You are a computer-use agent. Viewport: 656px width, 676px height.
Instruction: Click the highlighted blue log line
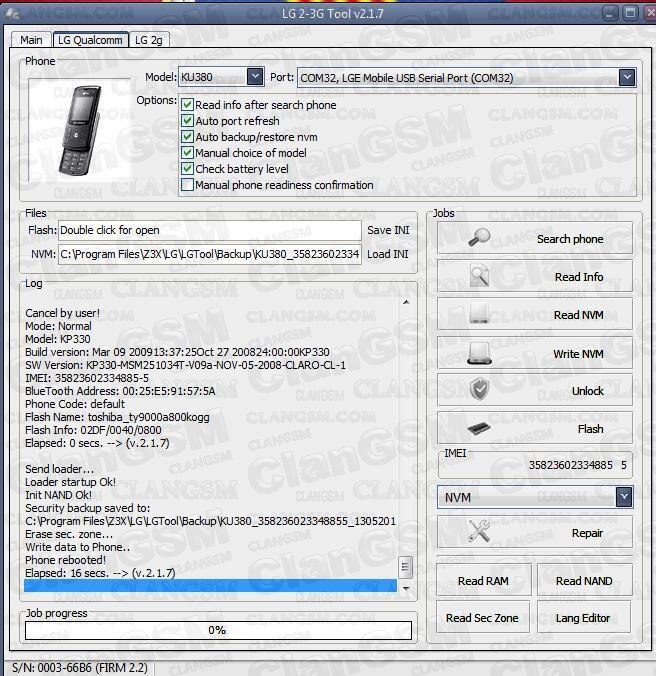[x=210, y=585]
